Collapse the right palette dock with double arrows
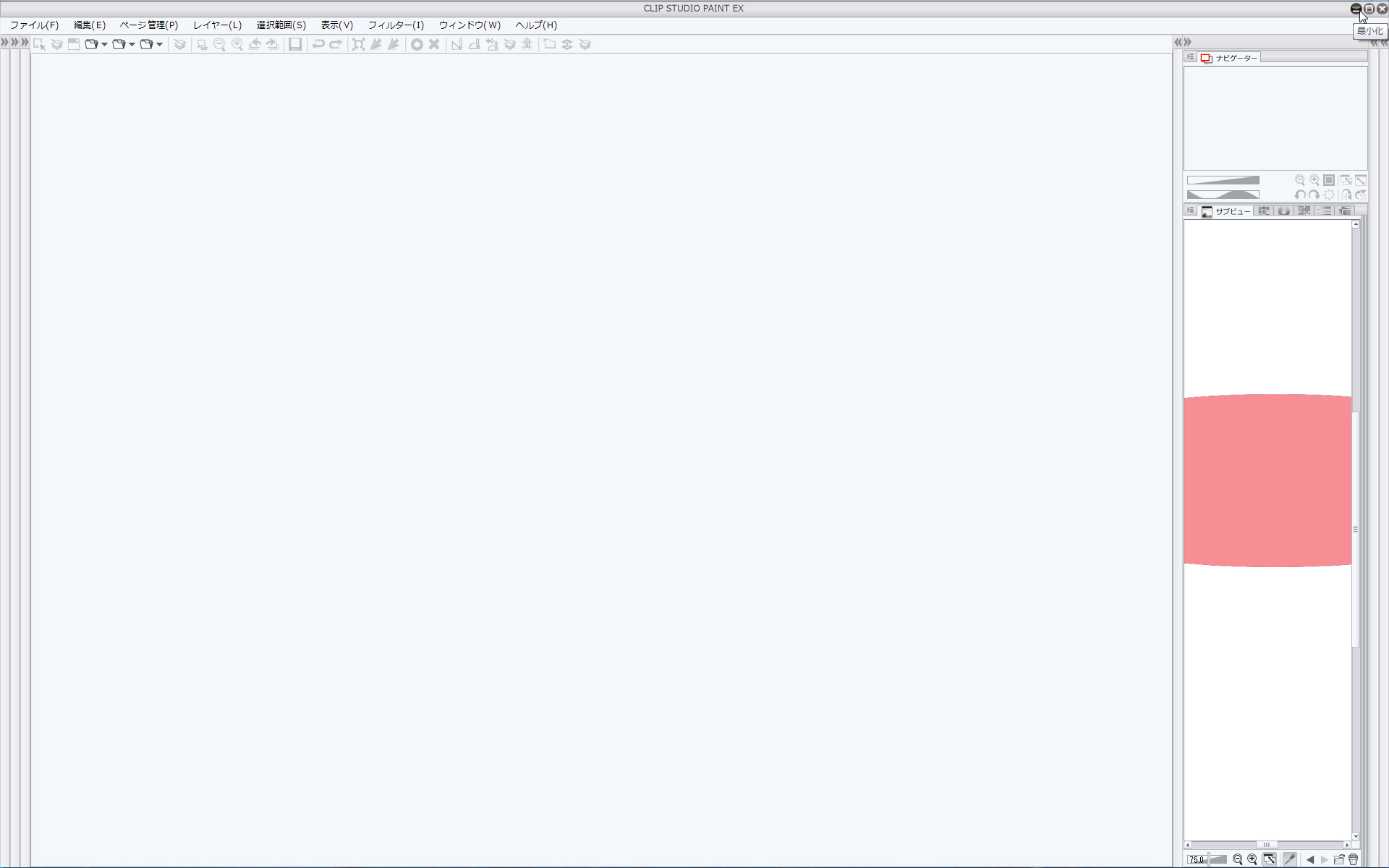 click(1187, 42)
